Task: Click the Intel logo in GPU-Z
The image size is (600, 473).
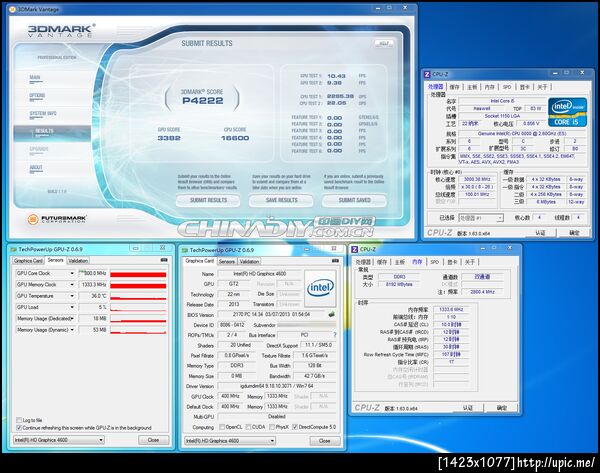Action: tap(320, 287)
